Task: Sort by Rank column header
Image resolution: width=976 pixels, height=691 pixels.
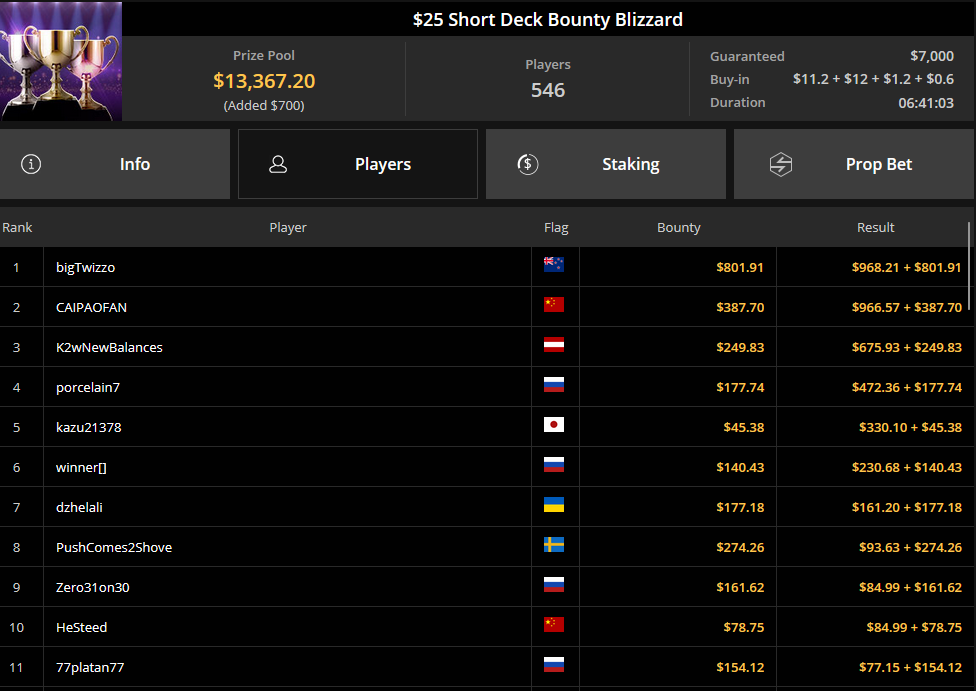Action: [17, 228]
